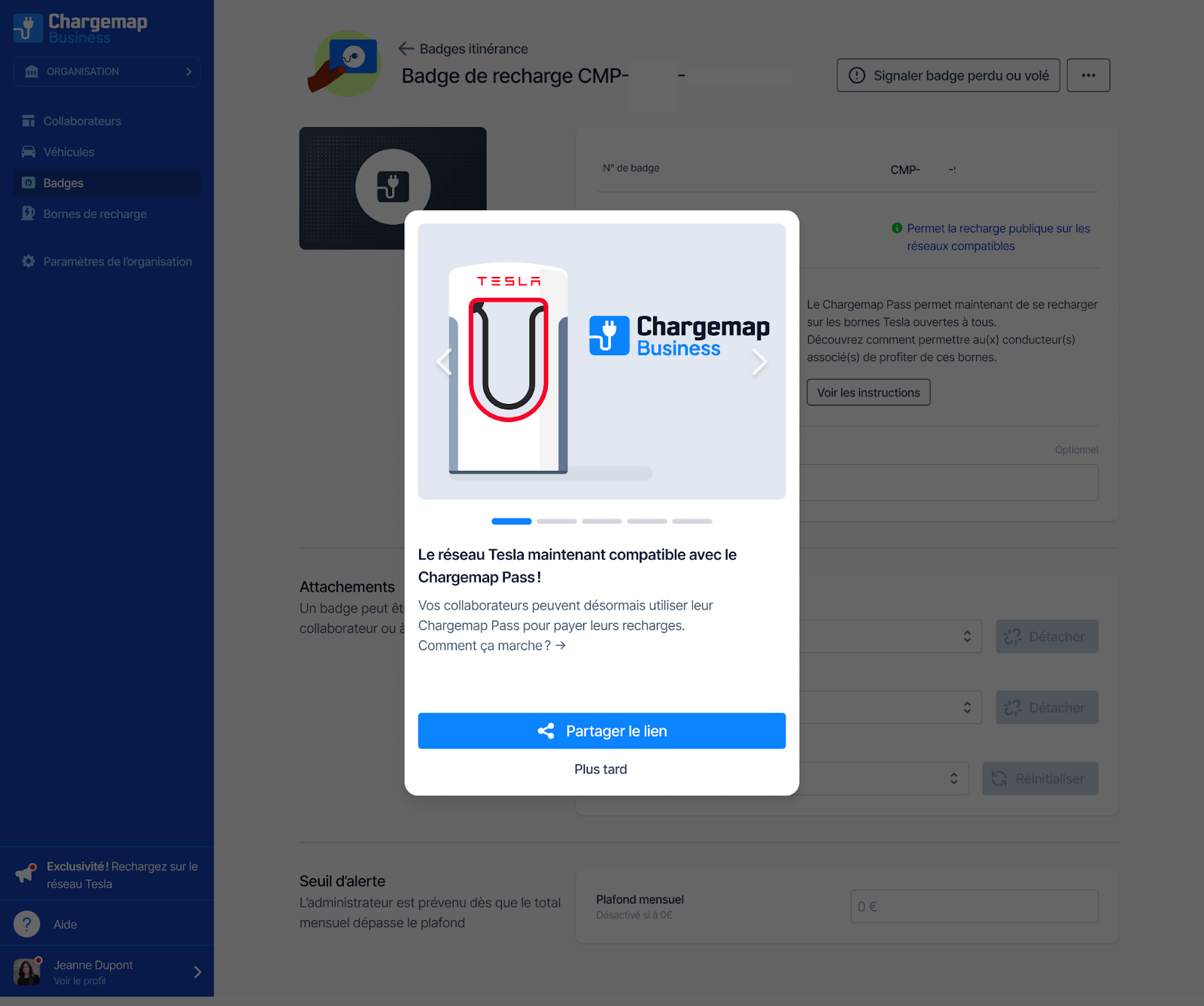Select the third carousel page indicator
The height and width of the screenshot is (1006, 1204).
pyautogui.click(x=602, y=521)
